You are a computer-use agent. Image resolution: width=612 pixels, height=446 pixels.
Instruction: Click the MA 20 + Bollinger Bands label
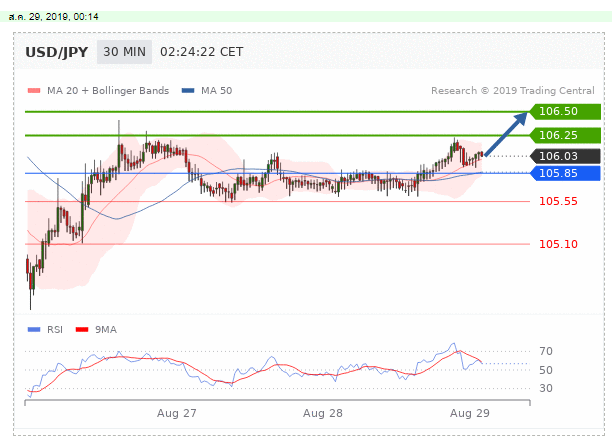pos(108,91)
